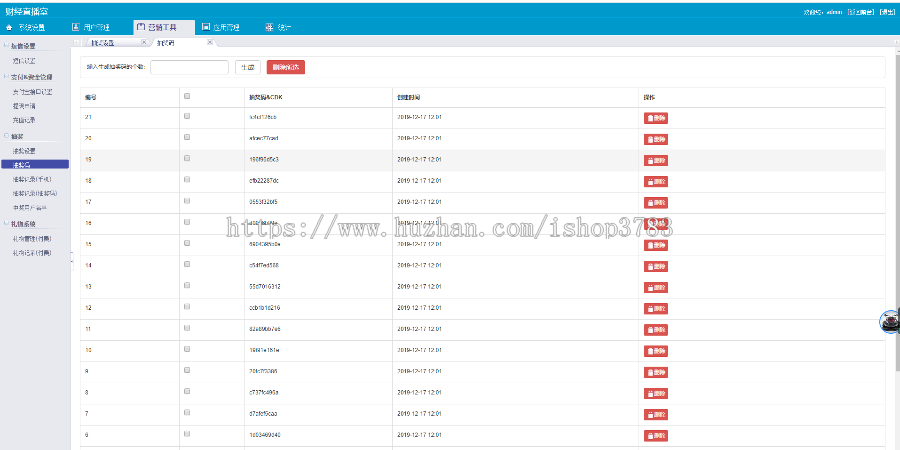This screenshot has height=450, width=900.
Task: Check the checkbox for row 21
Action: click(x=187, y=116)
